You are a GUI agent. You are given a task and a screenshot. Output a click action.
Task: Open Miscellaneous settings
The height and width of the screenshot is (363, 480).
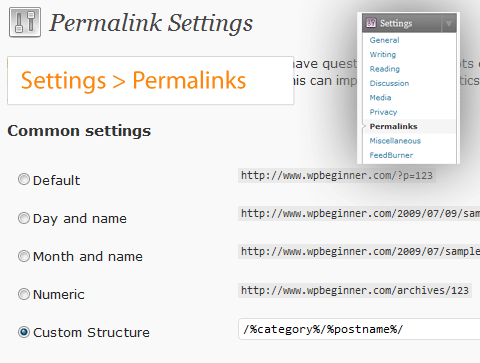tap(395, 141)
